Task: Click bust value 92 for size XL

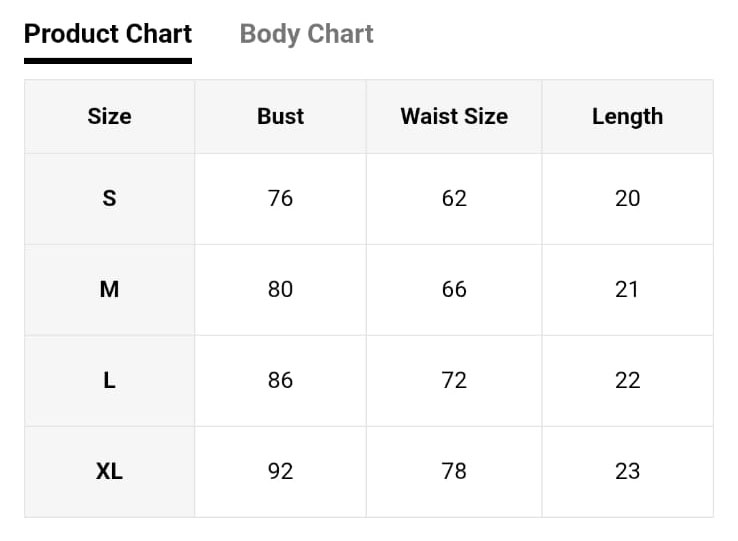Action: click(281, 471)
